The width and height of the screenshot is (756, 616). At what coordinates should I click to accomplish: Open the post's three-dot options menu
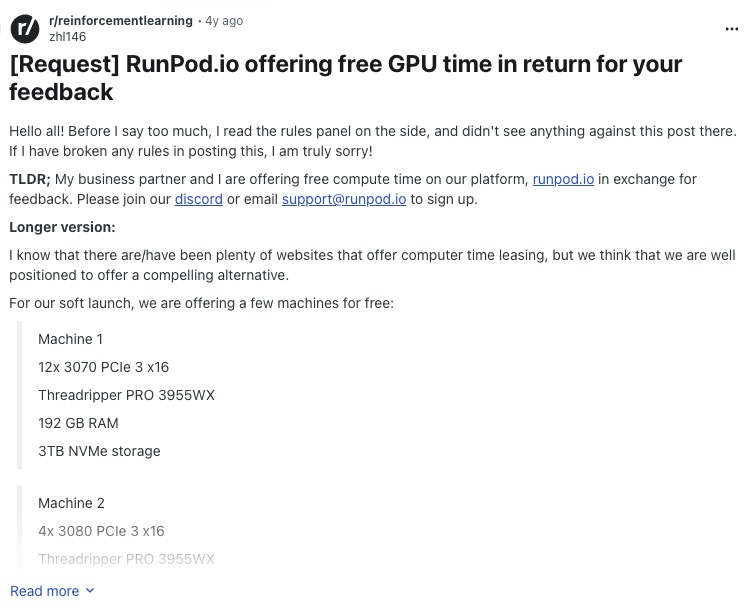(732, 29)
